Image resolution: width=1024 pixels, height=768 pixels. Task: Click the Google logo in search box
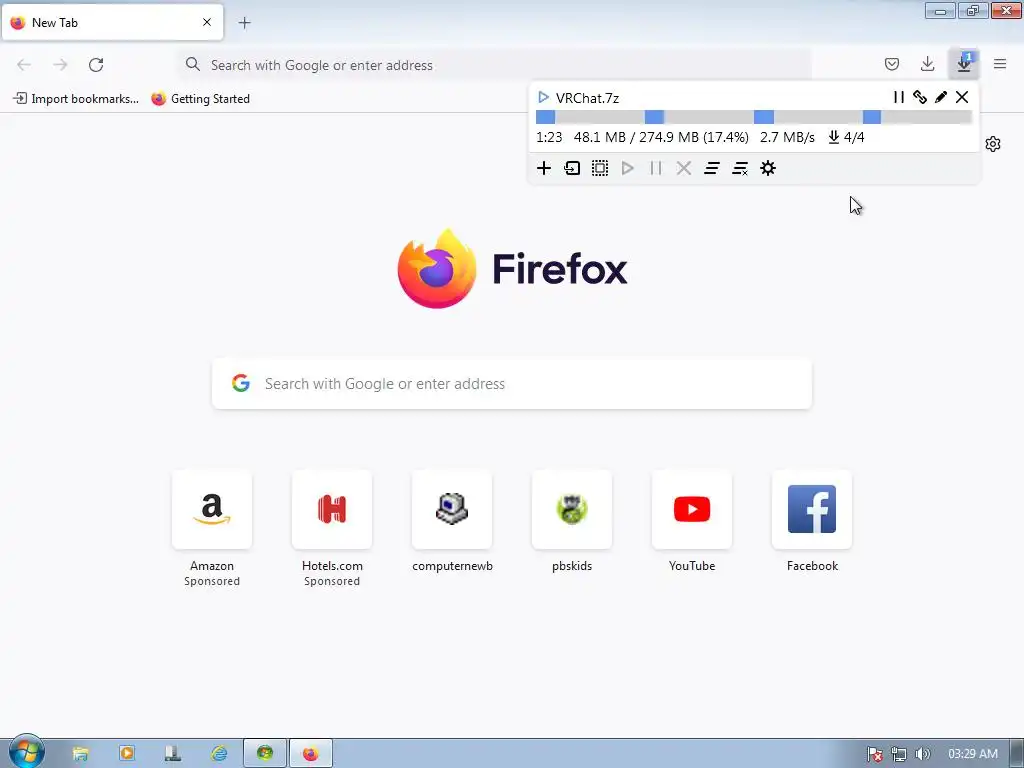coord(241,383)
